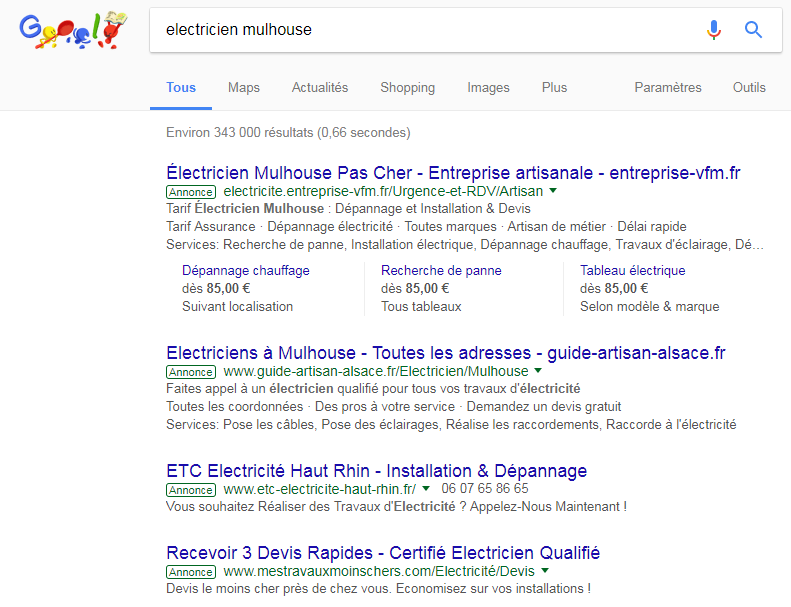Click 'Vous souhaitez Réaliser des Travaux' description

click(x=397, y=506)
